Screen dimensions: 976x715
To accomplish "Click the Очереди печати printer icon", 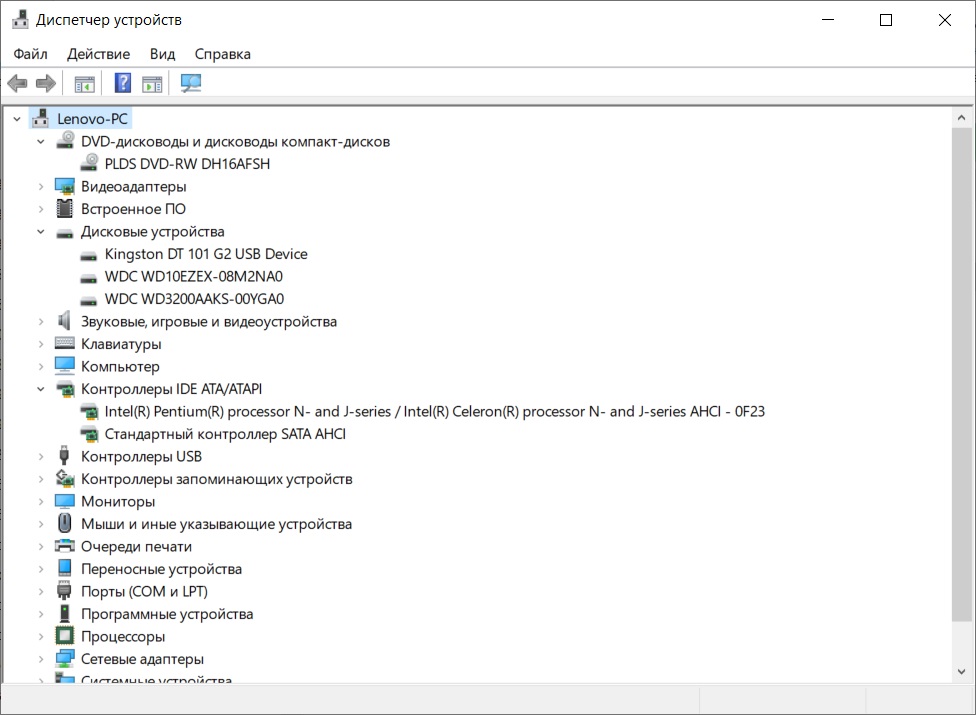I will [65, 547].
